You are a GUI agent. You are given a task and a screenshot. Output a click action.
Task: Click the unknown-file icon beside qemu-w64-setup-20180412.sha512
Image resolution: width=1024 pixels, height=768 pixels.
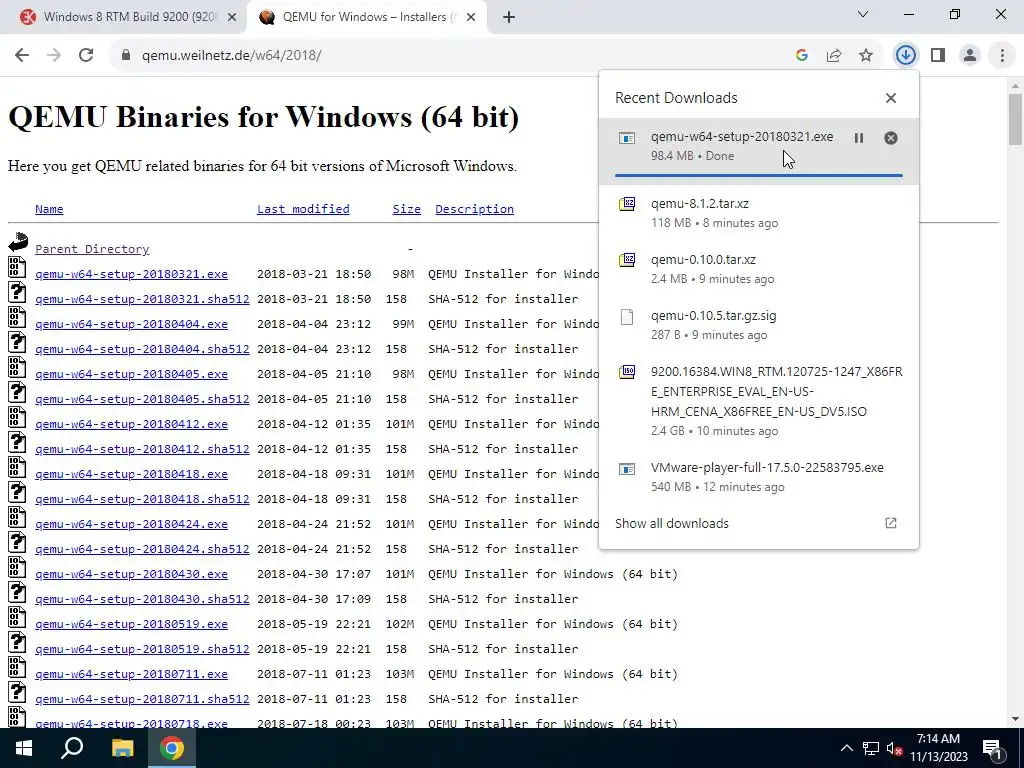[x=17, y=442]
